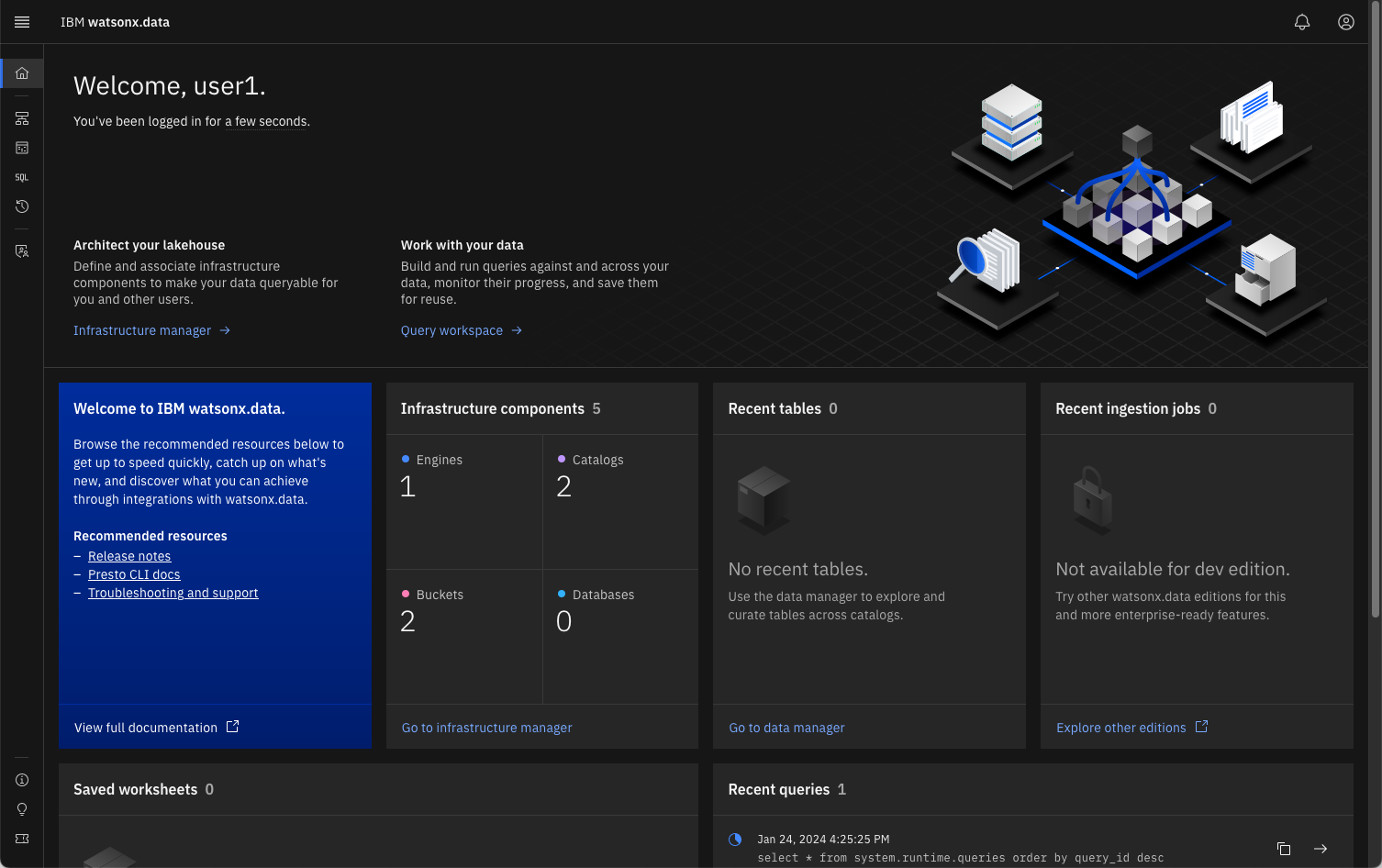Click the information icon in sidebar
This screenshot has width=1382, height=868.
pos(22,780)
